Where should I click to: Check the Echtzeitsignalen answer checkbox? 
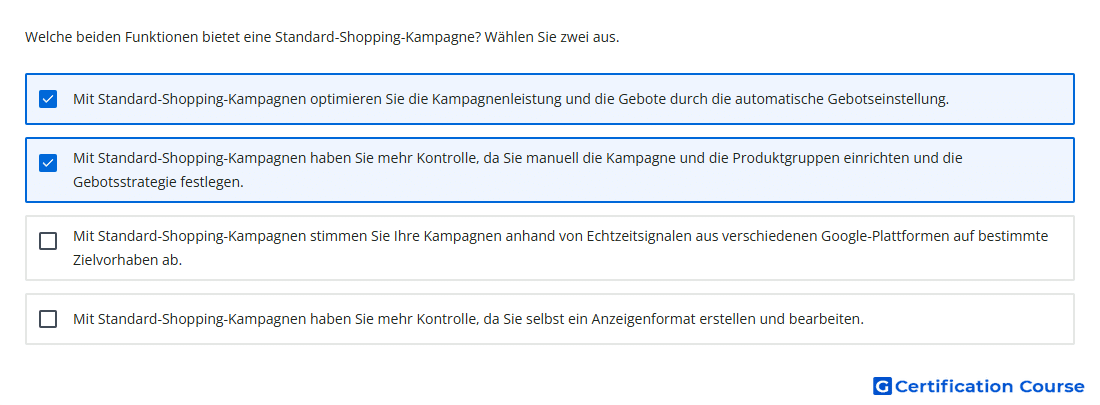(x=48, y=241)
